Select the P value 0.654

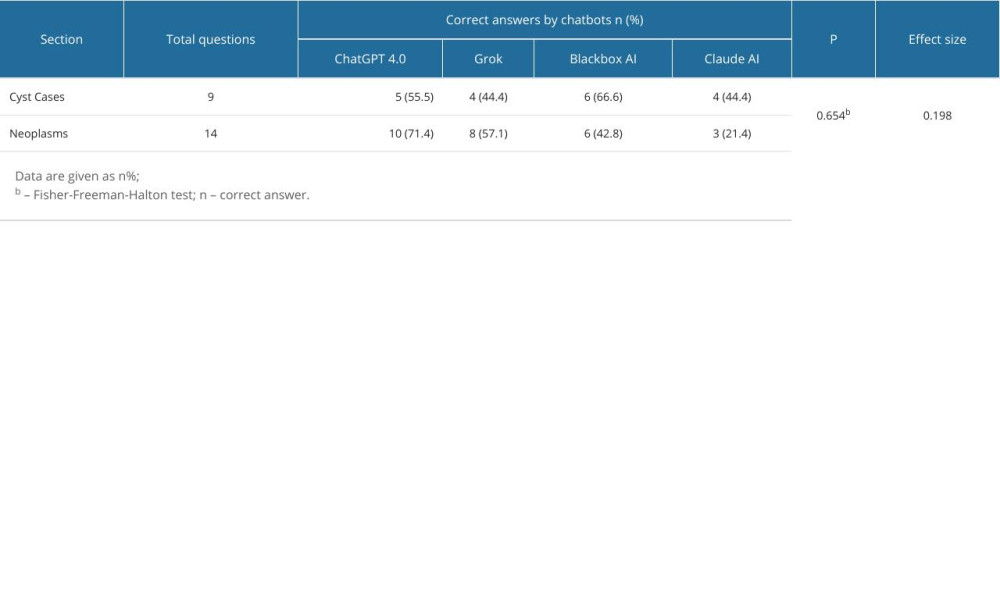click(x=833, y=115)
